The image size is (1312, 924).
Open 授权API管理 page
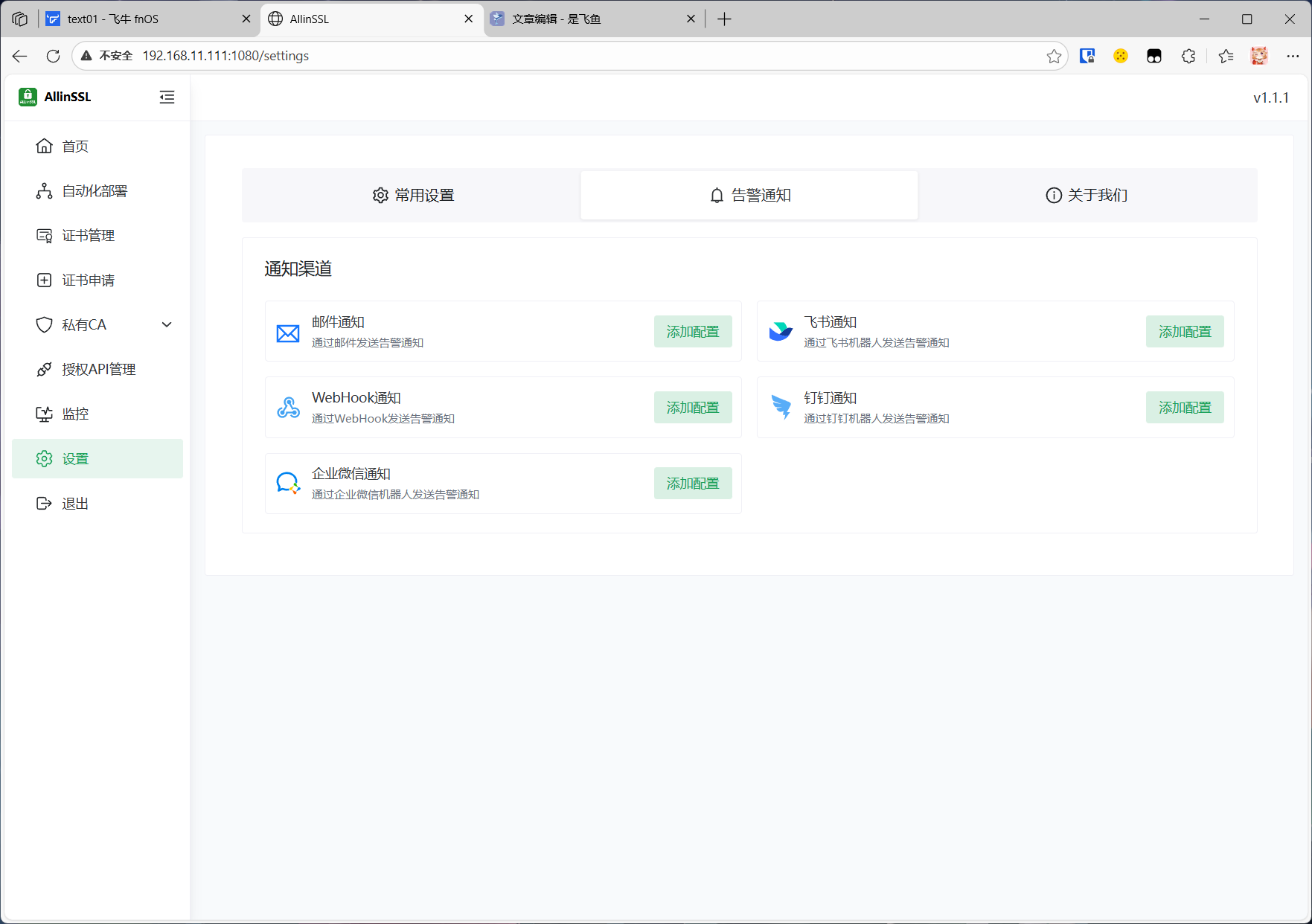(98, 370)
